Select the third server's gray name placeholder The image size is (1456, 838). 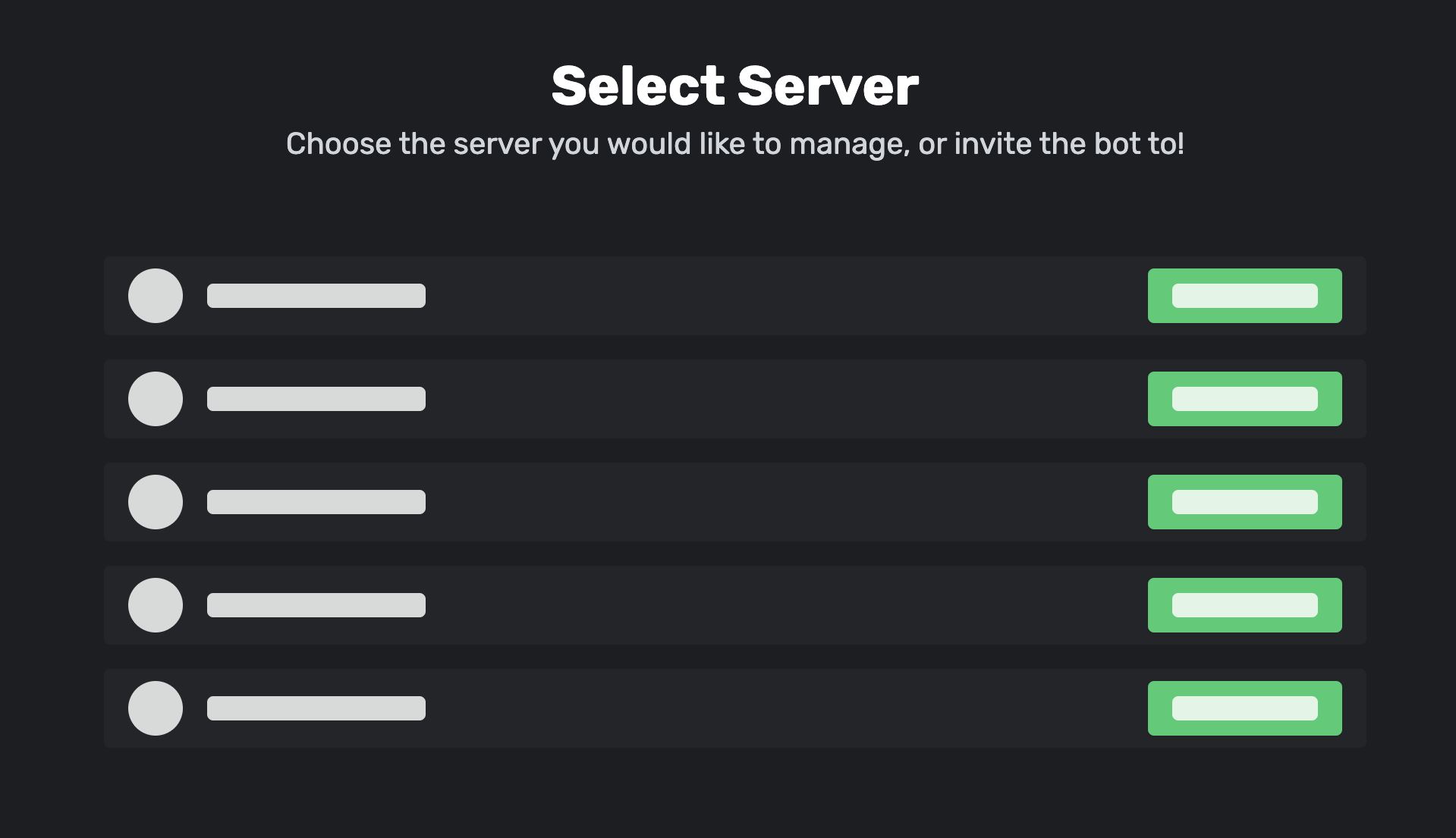point(316,502)
